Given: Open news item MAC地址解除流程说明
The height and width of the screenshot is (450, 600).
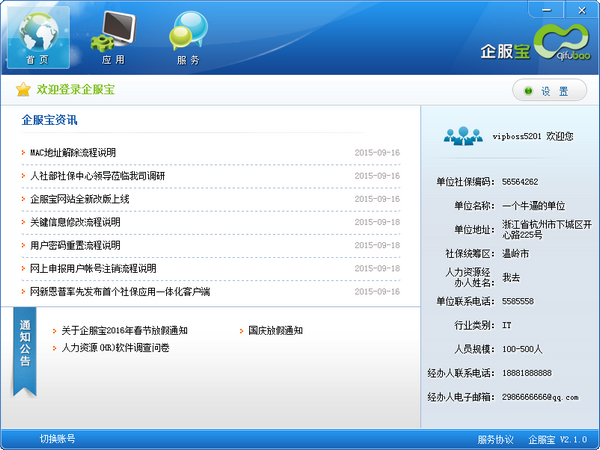Looking at the screenshot, I should (73, 153).
